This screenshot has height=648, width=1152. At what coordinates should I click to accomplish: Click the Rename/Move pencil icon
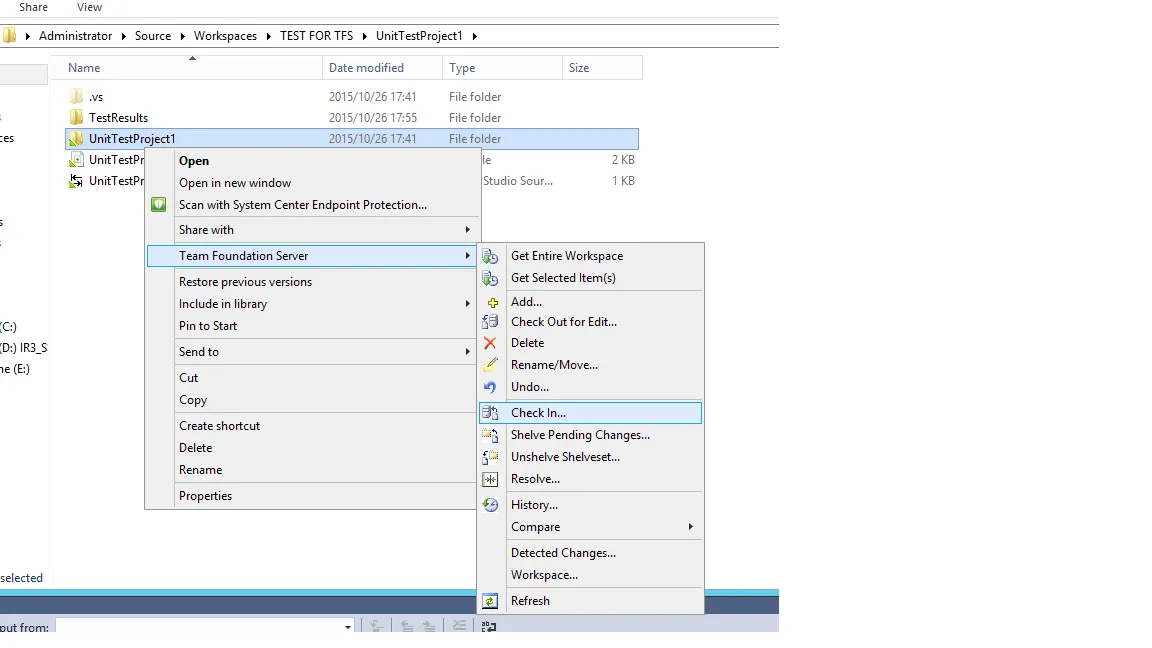pos(490,364)
